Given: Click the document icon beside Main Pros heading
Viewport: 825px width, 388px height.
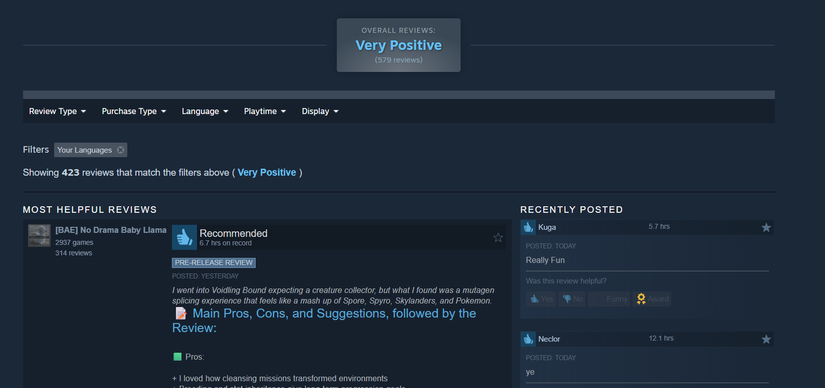Looking at the screenshot, I should 180,313.
